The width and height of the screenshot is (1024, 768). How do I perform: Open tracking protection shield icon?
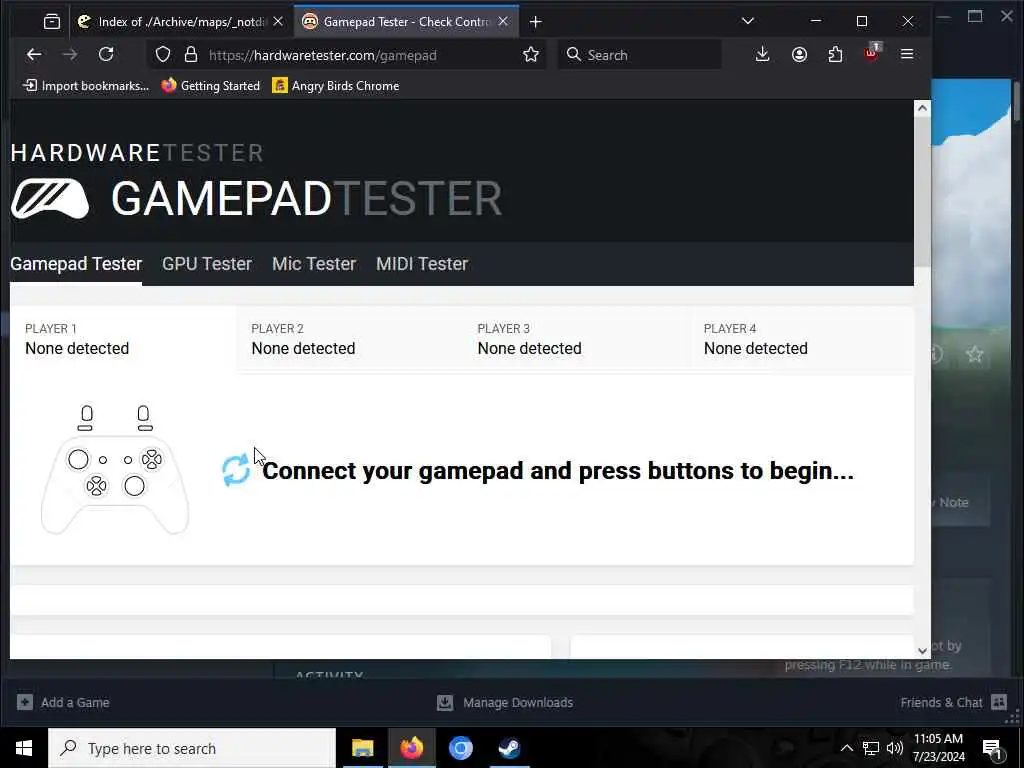click(x=163, y=55)
